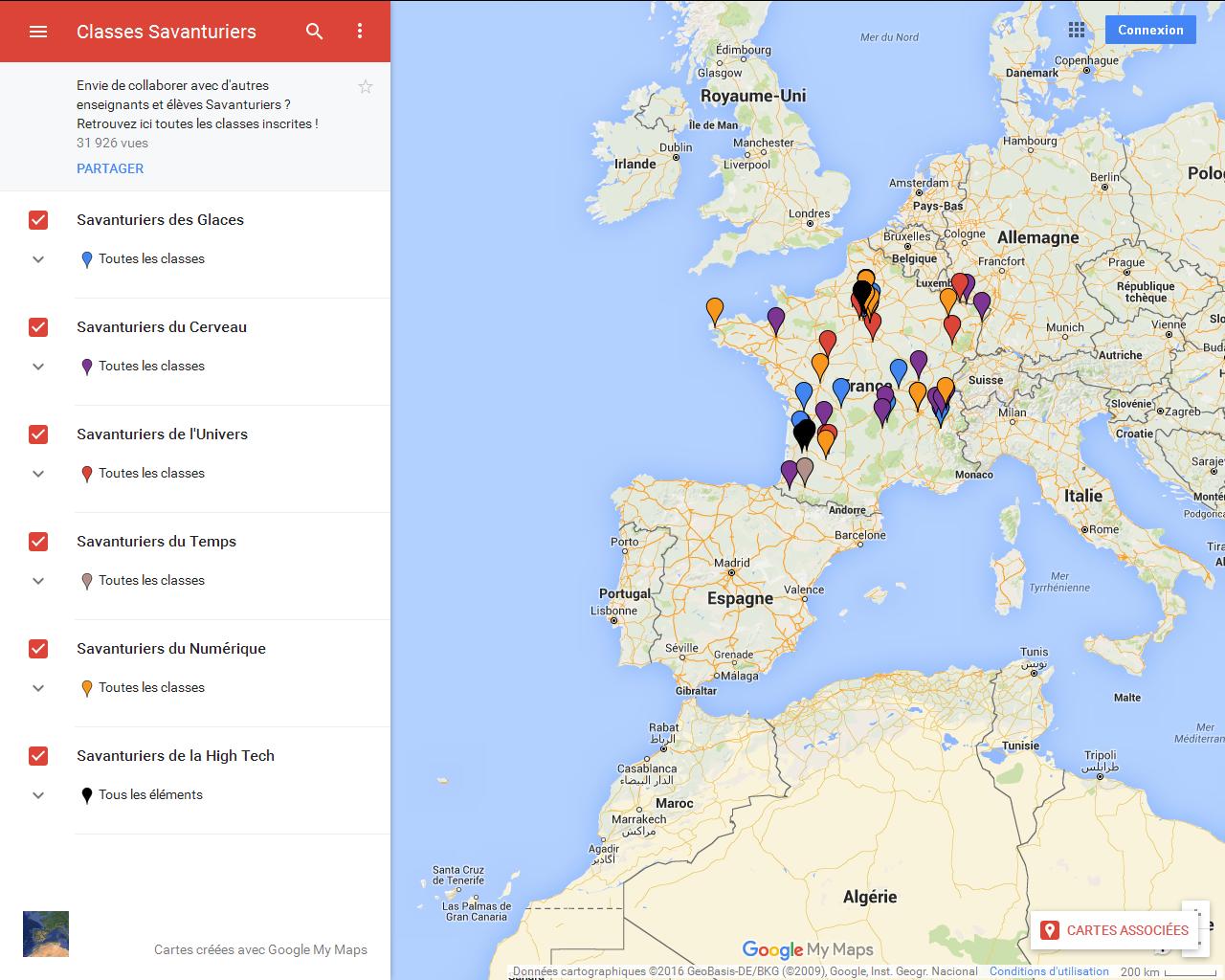Click the red pin beside Univers classes
Screen dimensions: 1225x980
tap(87, 474)
